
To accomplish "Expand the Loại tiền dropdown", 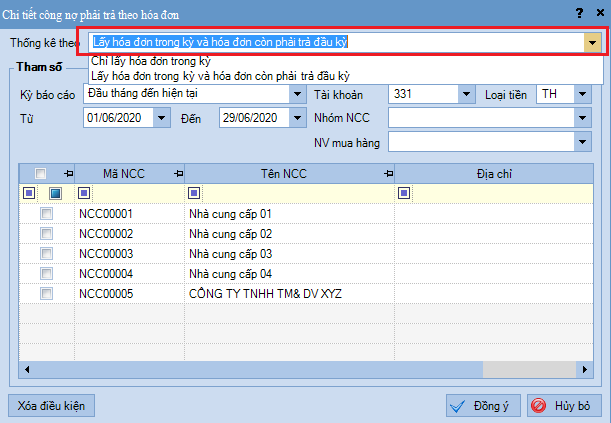I will pyautogui.click(x=583, y=94).
